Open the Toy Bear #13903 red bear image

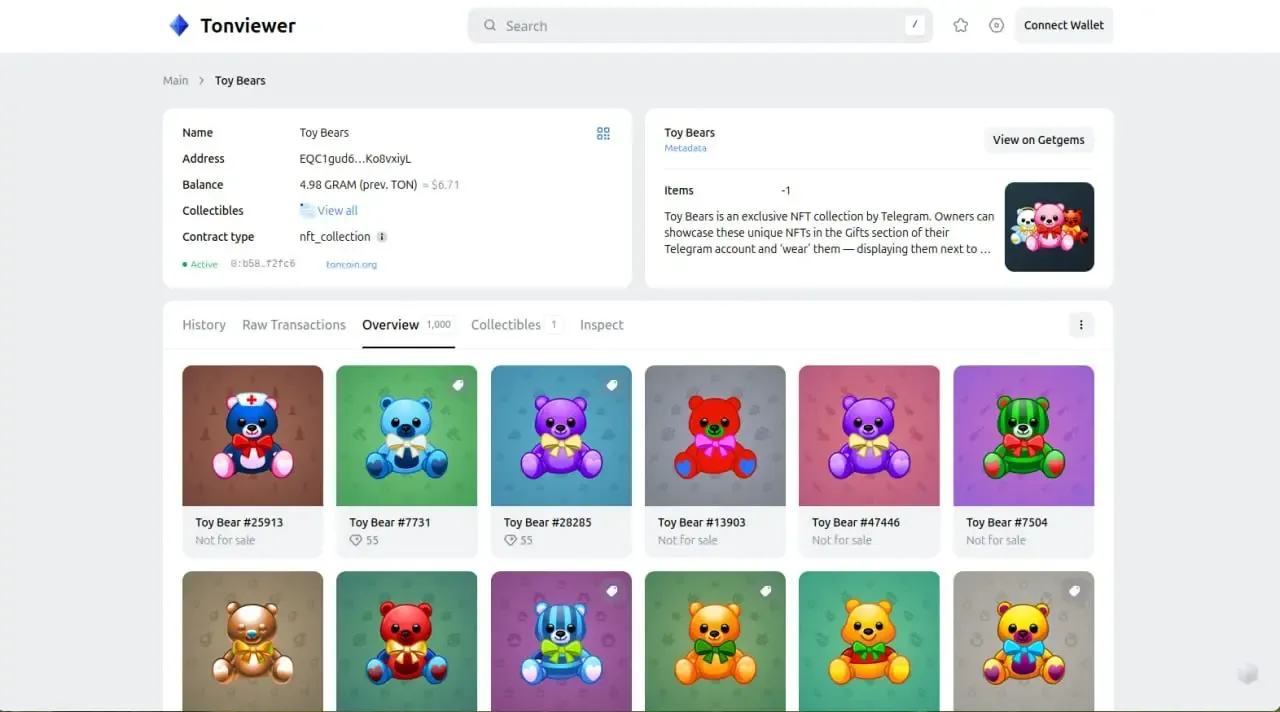tap(715, 436)
